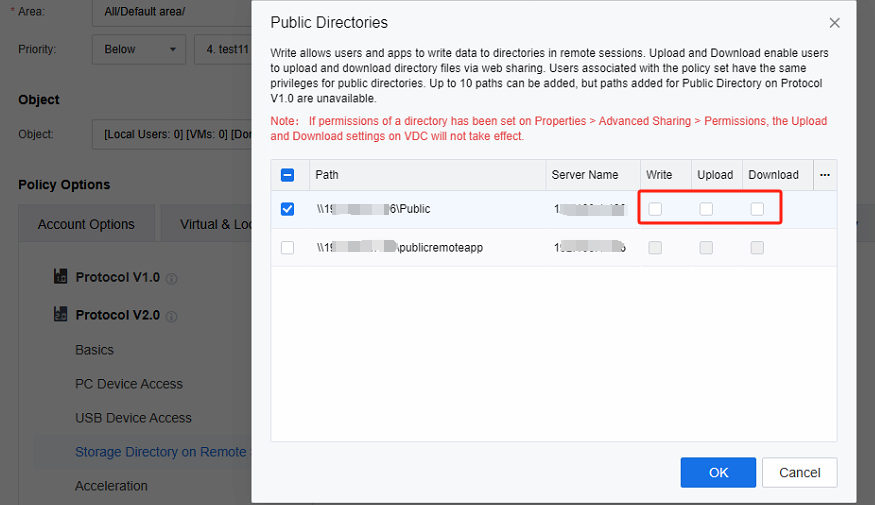Enable Download for the Public directory
This screenshot has width=875, height=505.
coord(757,209)
